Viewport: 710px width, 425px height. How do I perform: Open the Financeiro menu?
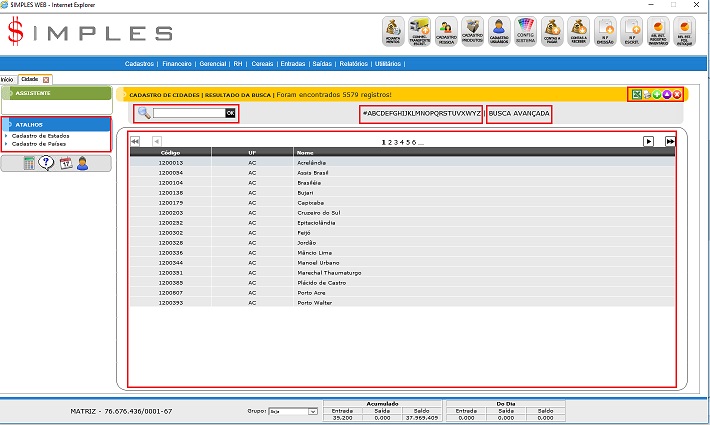pos(177,63)
